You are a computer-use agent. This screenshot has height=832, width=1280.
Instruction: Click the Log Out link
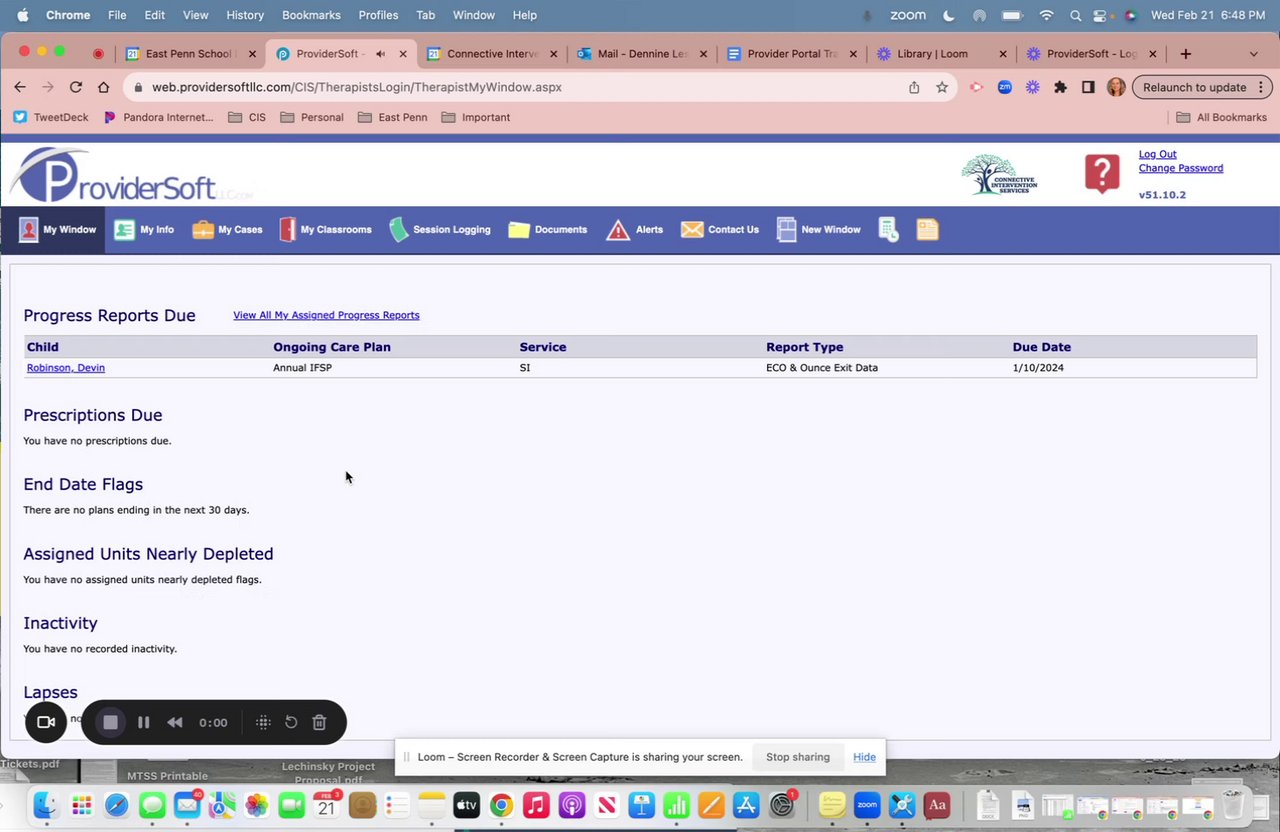[x=1157, y=154]
